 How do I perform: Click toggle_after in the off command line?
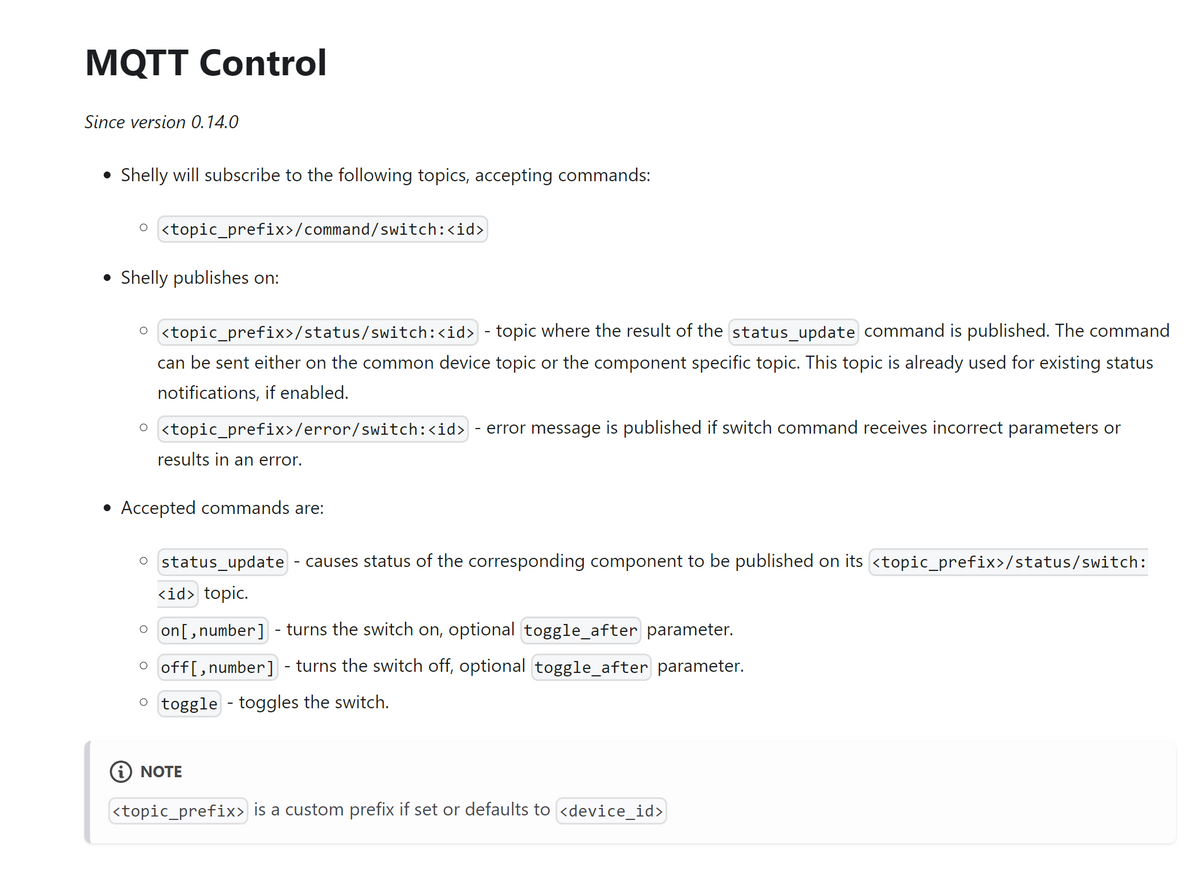click(592, 667)
